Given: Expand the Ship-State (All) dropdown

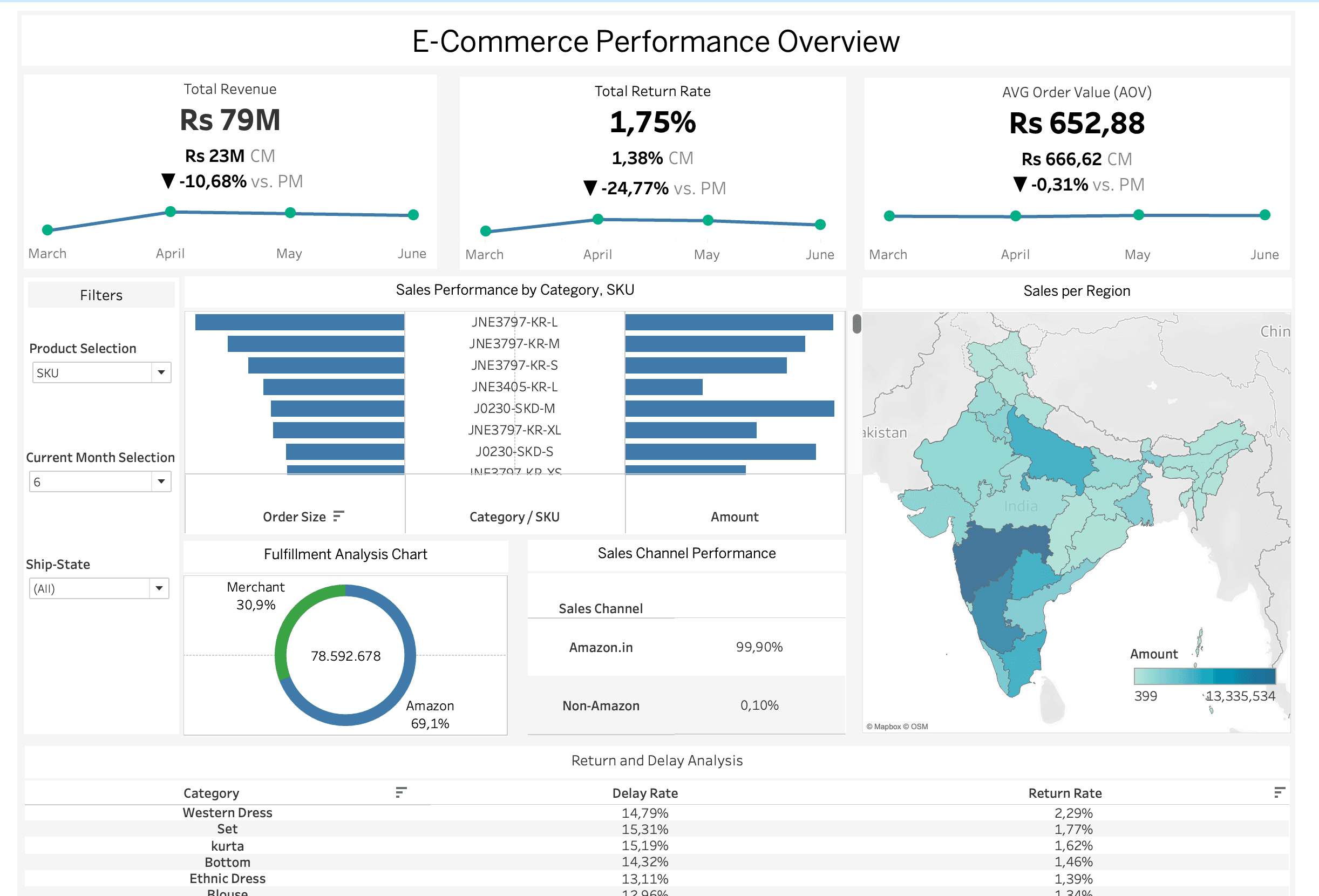Looking at the screenshot, I should [x=159, y=588].
